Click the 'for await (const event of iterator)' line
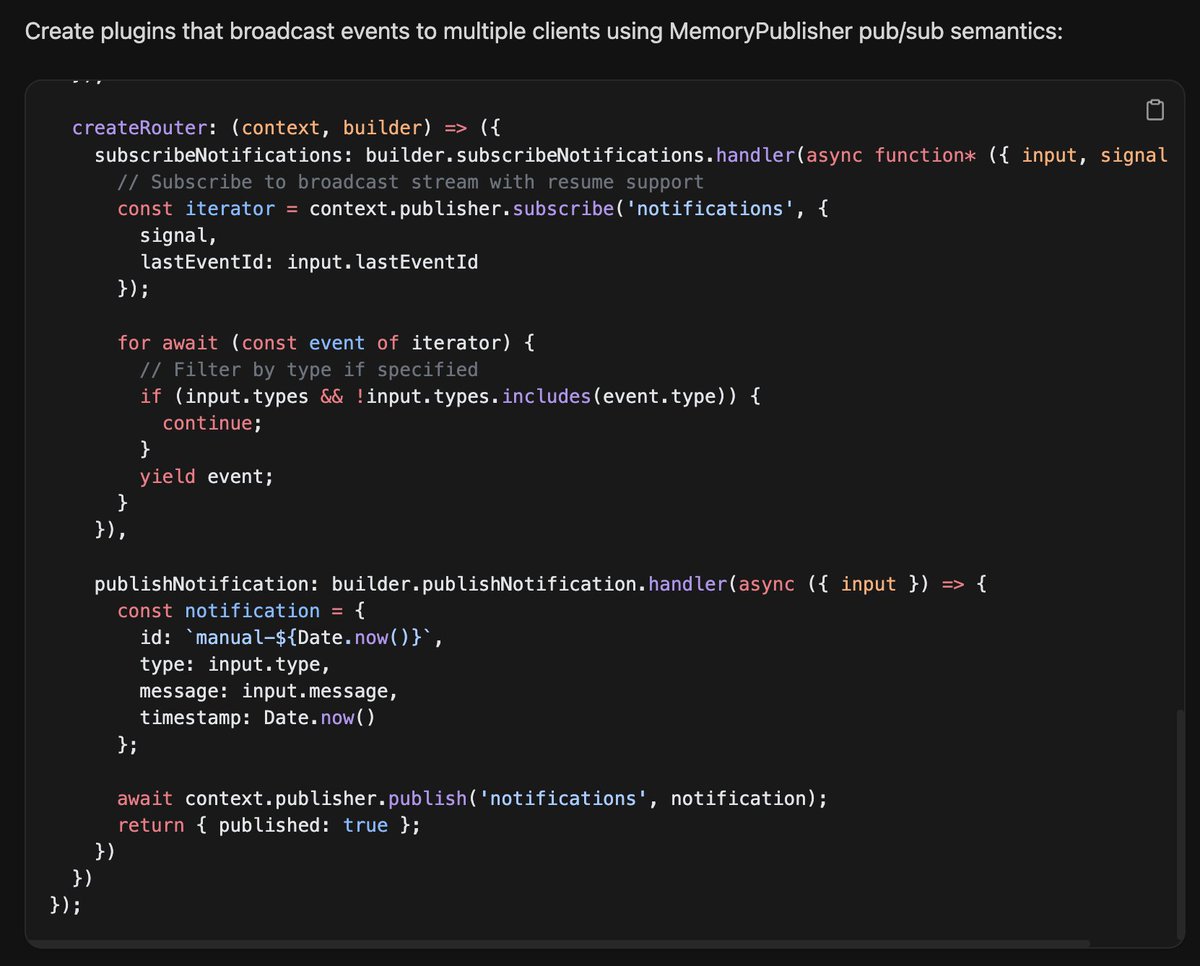The width and height of the screenshot is (1200, 966). (x=326, y=343)
